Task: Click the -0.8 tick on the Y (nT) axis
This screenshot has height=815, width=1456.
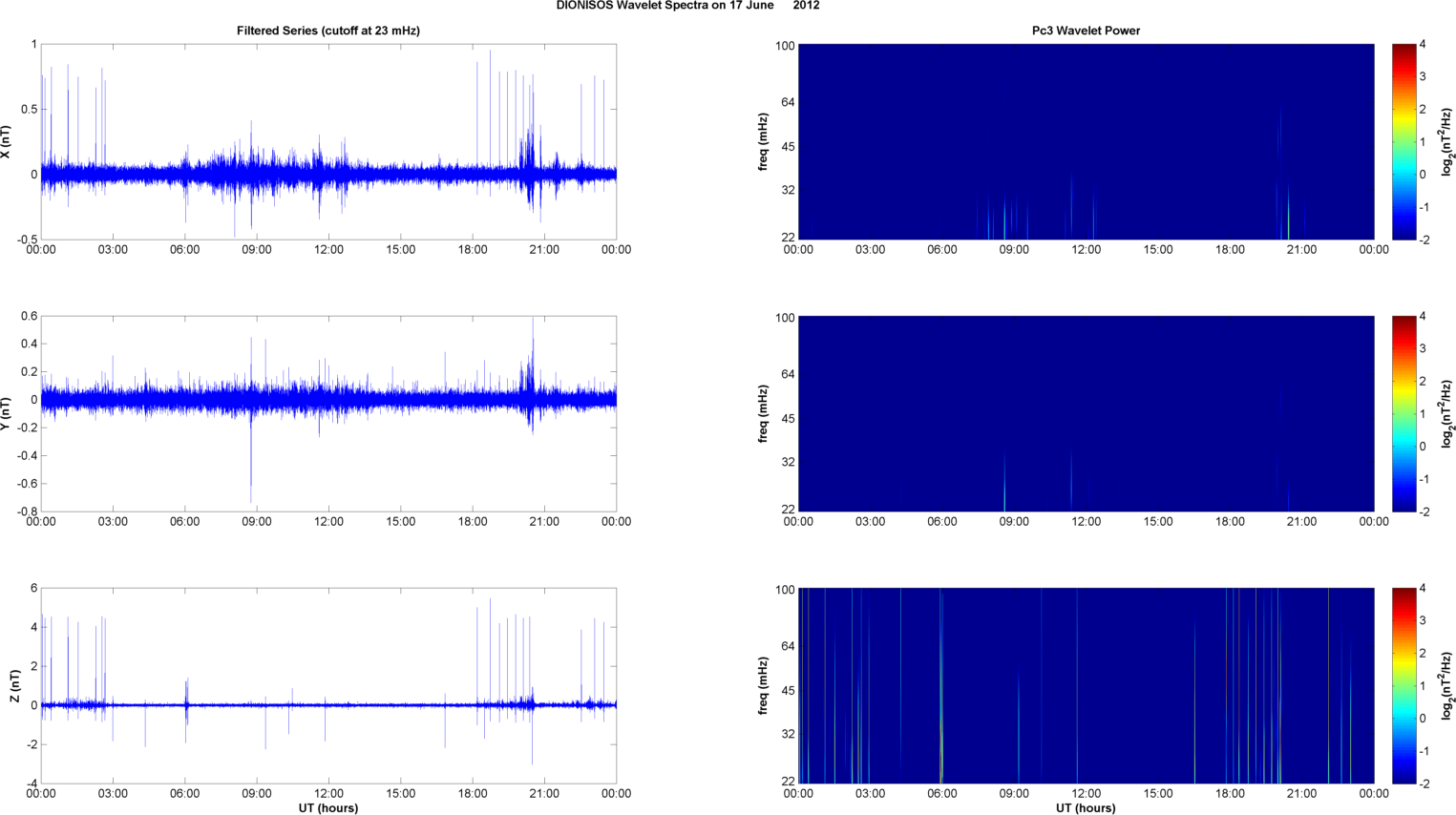Action: (27, 512)
